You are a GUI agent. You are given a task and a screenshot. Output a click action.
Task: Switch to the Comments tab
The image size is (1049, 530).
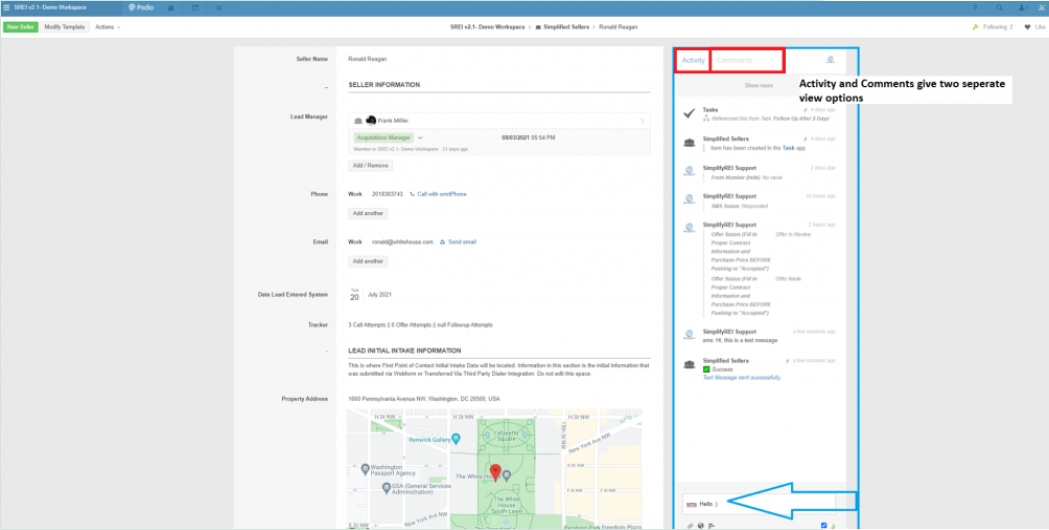click(747, 60)
